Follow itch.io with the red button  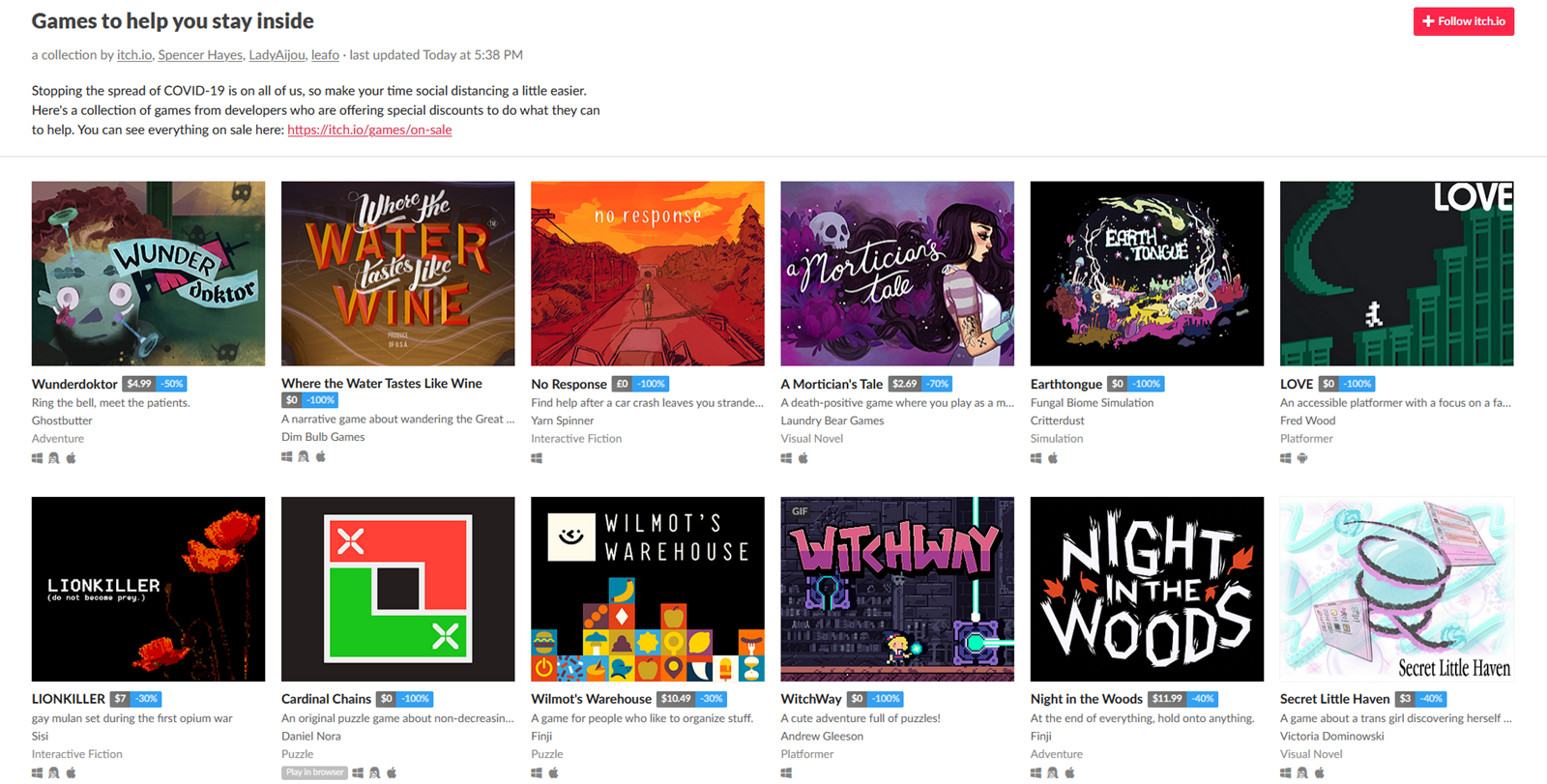point(1464,21)
